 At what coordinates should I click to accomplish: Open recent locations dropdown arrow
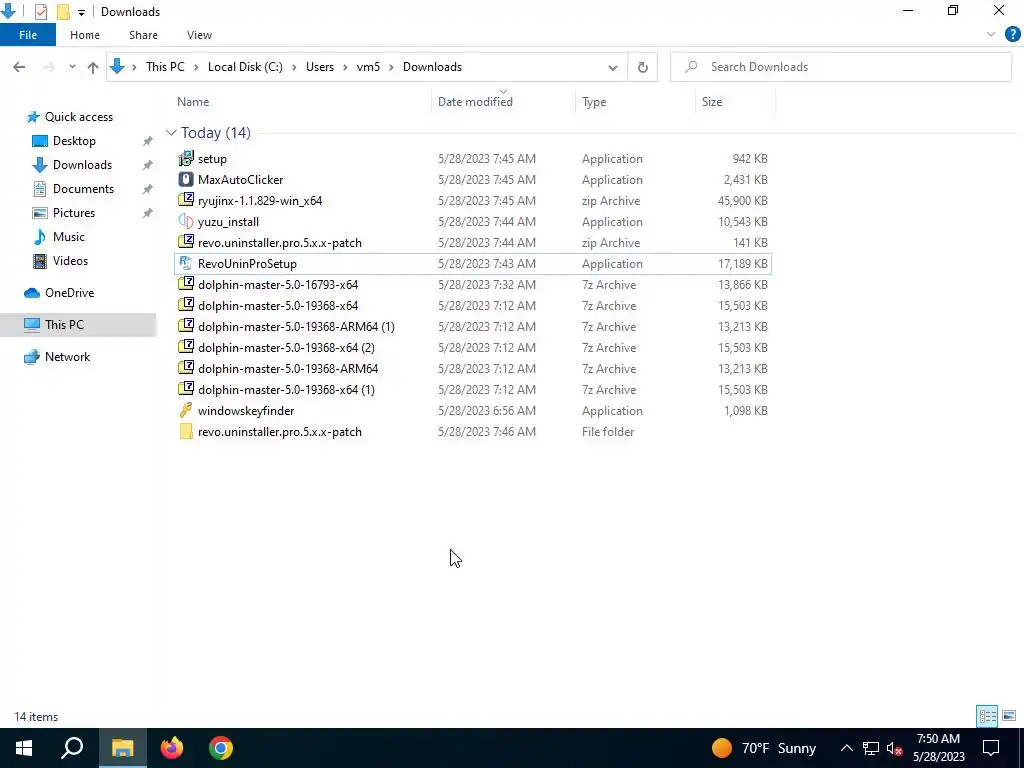[x=72, y=67]
